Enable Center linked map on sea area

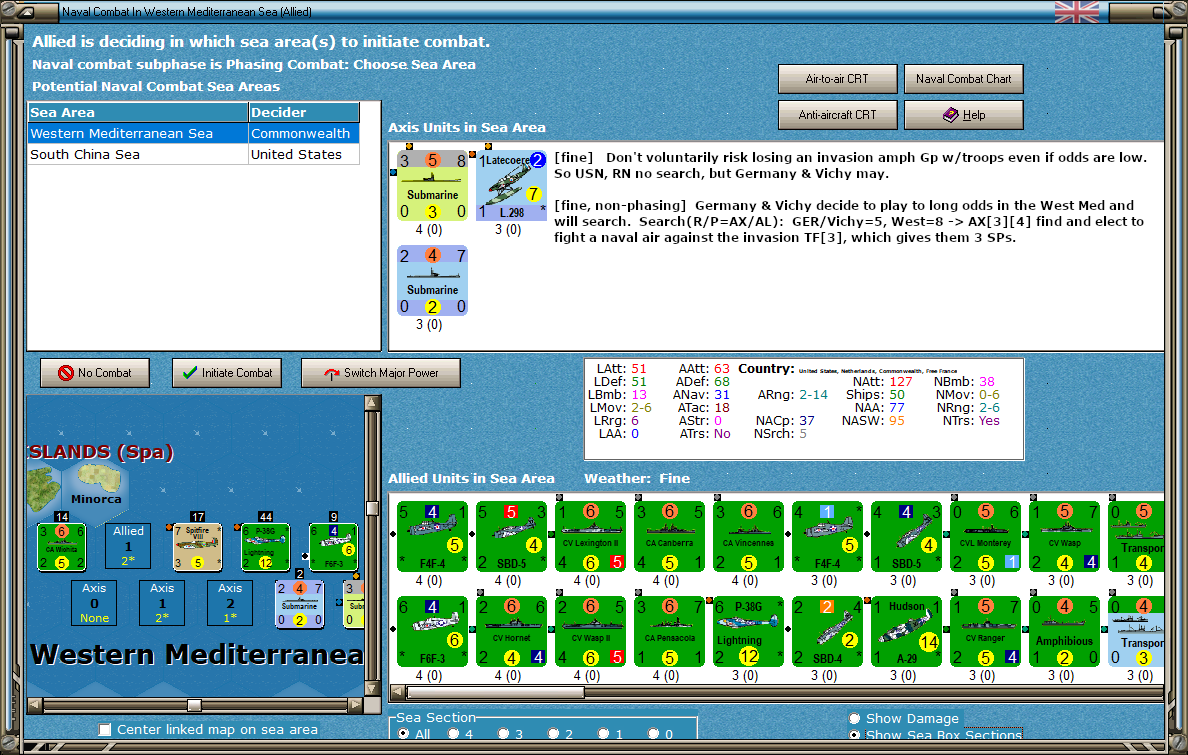pos(105,729)
